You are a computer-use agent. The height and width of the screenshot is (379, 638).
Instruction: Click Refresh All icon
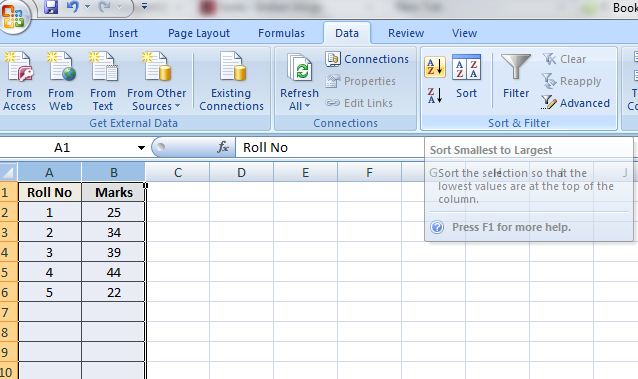tap(300, 68)
